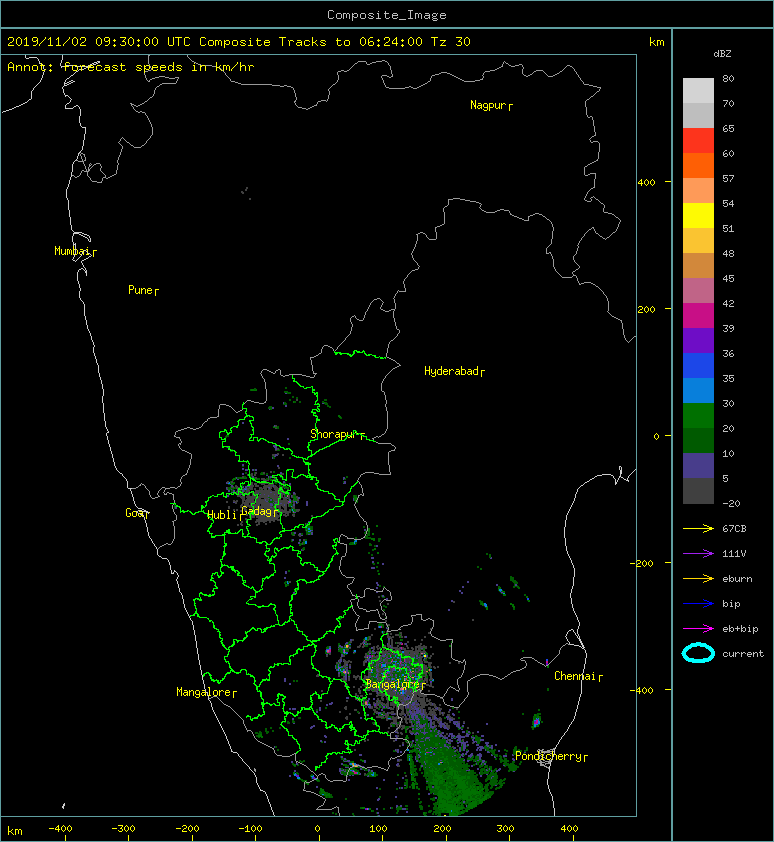Select the topmost light gray swatch
The height and width of the screenshot is (842, 774).
(x=698, y=91)
